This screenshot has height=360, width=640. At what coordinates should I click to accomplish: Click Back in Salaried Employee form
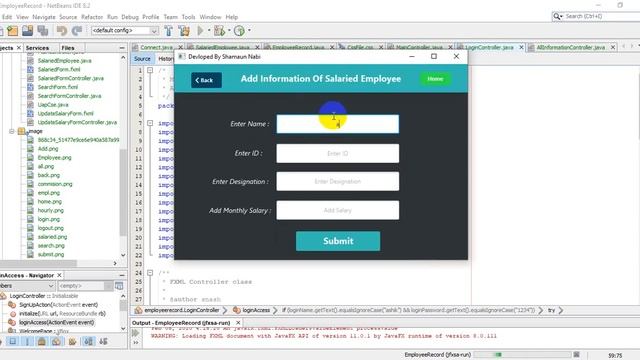[x=206, y=80]
